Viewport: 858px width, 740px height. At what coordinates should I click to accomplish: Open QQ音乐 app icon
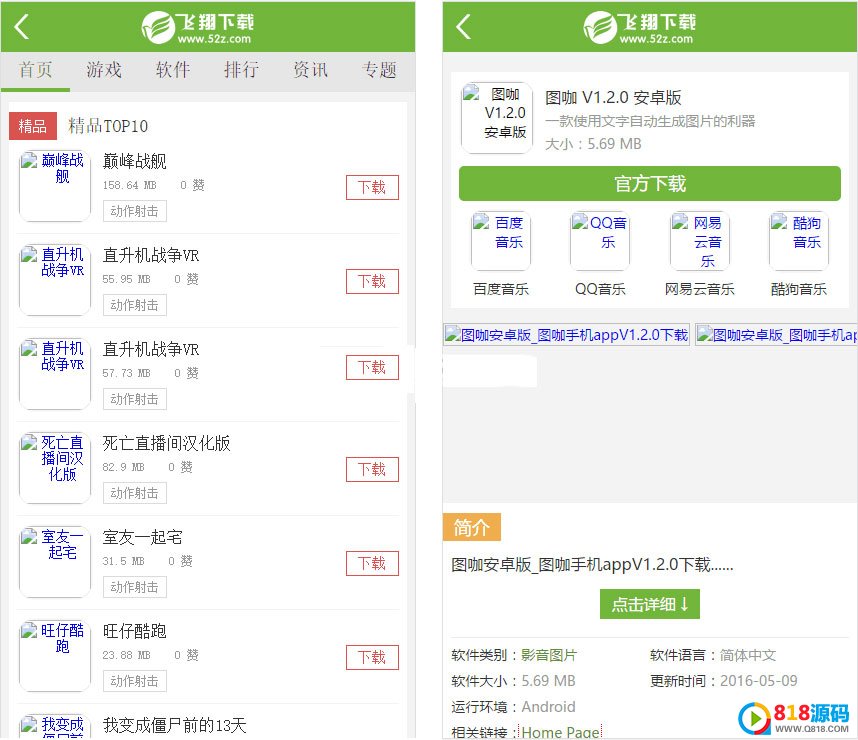point(600,241)
